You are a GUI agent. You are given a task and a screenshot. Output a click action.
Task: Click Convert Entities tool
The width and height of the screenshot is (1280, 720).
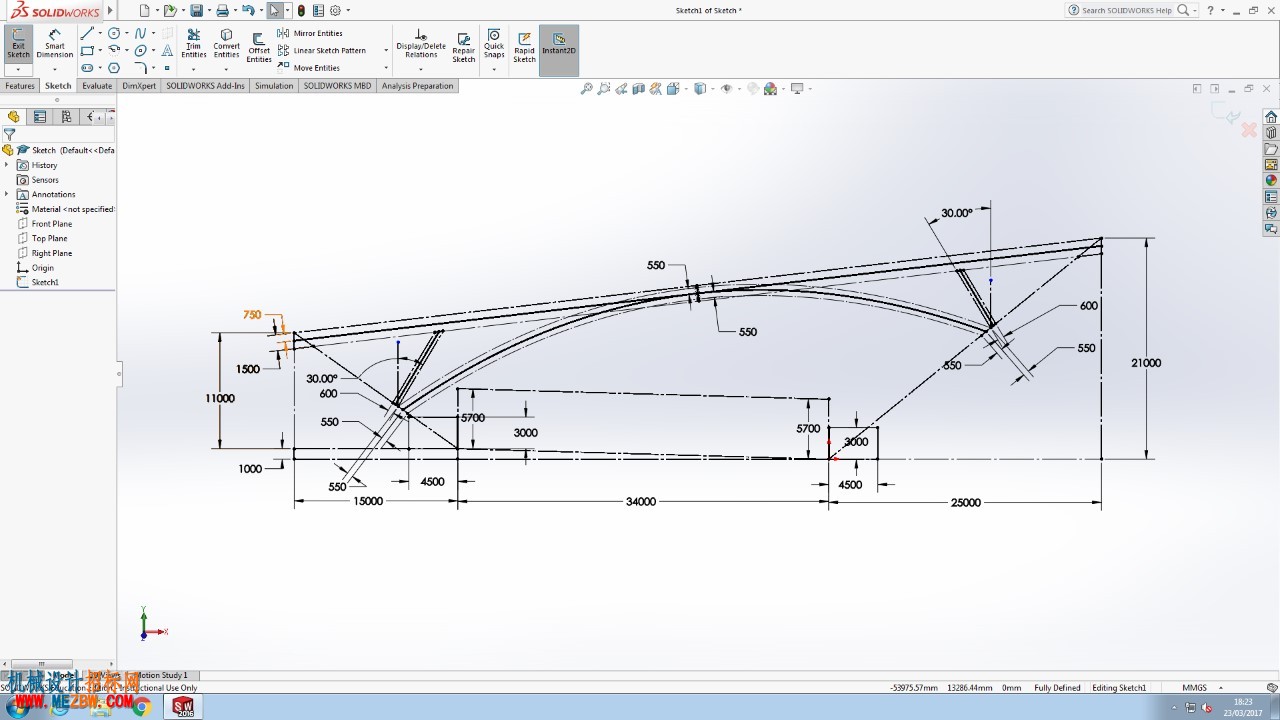click(227, 44)
